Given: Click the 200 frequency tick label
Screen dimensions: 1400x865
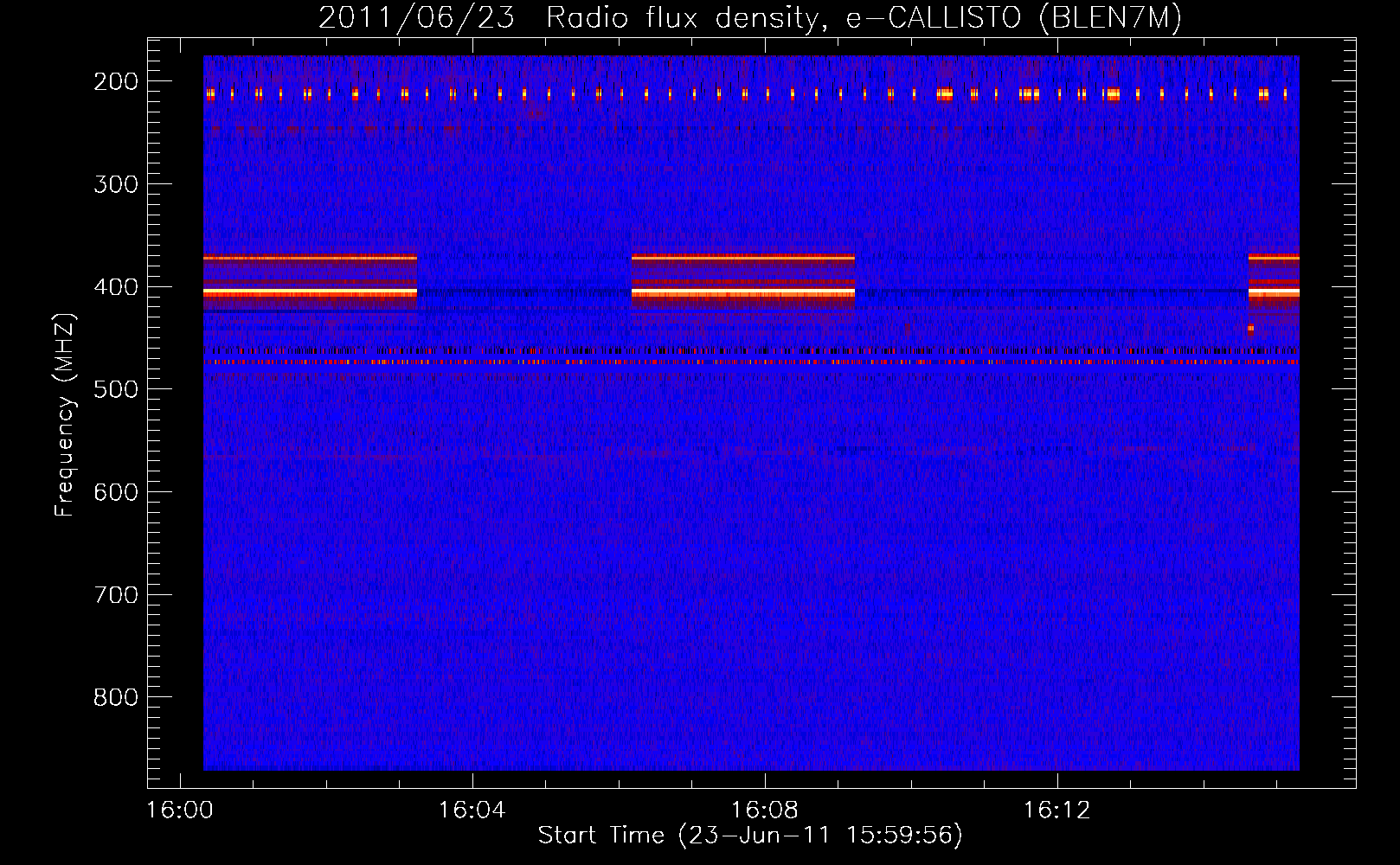Looking at the screenshot, I should click(x=116, y=81).
